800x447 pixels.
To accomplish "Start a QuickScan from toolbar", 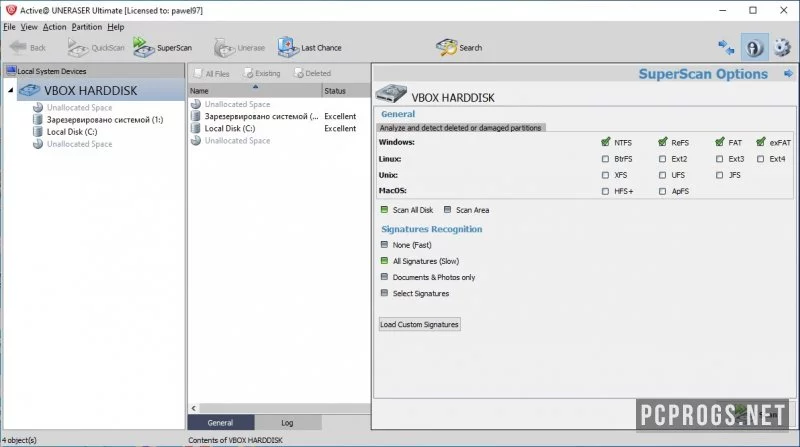I will pyautogui.click(x=96, y=47).
